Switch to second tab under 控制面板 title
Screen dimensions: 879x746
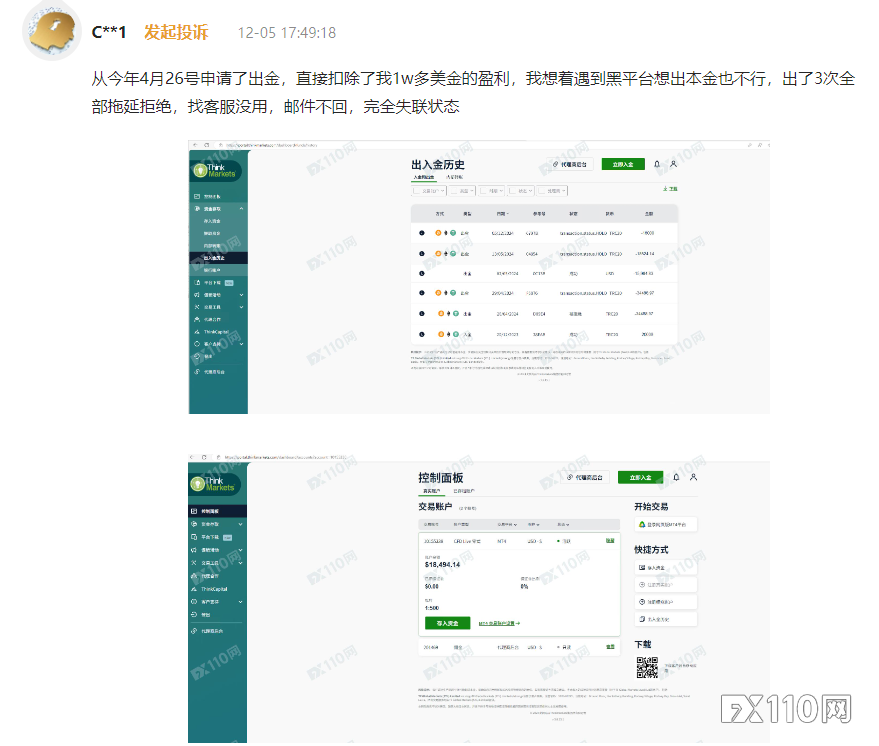point(464,491)
